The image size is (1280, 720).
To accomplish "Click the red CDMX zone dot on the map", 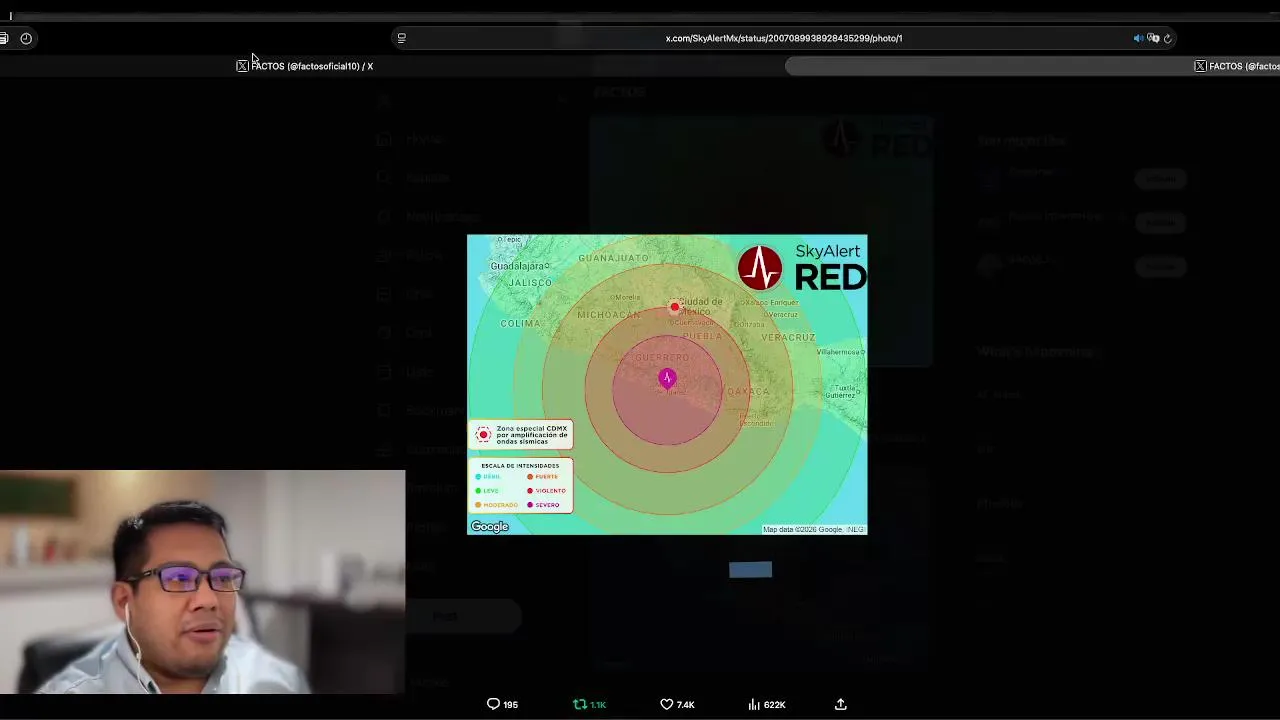I will 675,307.
